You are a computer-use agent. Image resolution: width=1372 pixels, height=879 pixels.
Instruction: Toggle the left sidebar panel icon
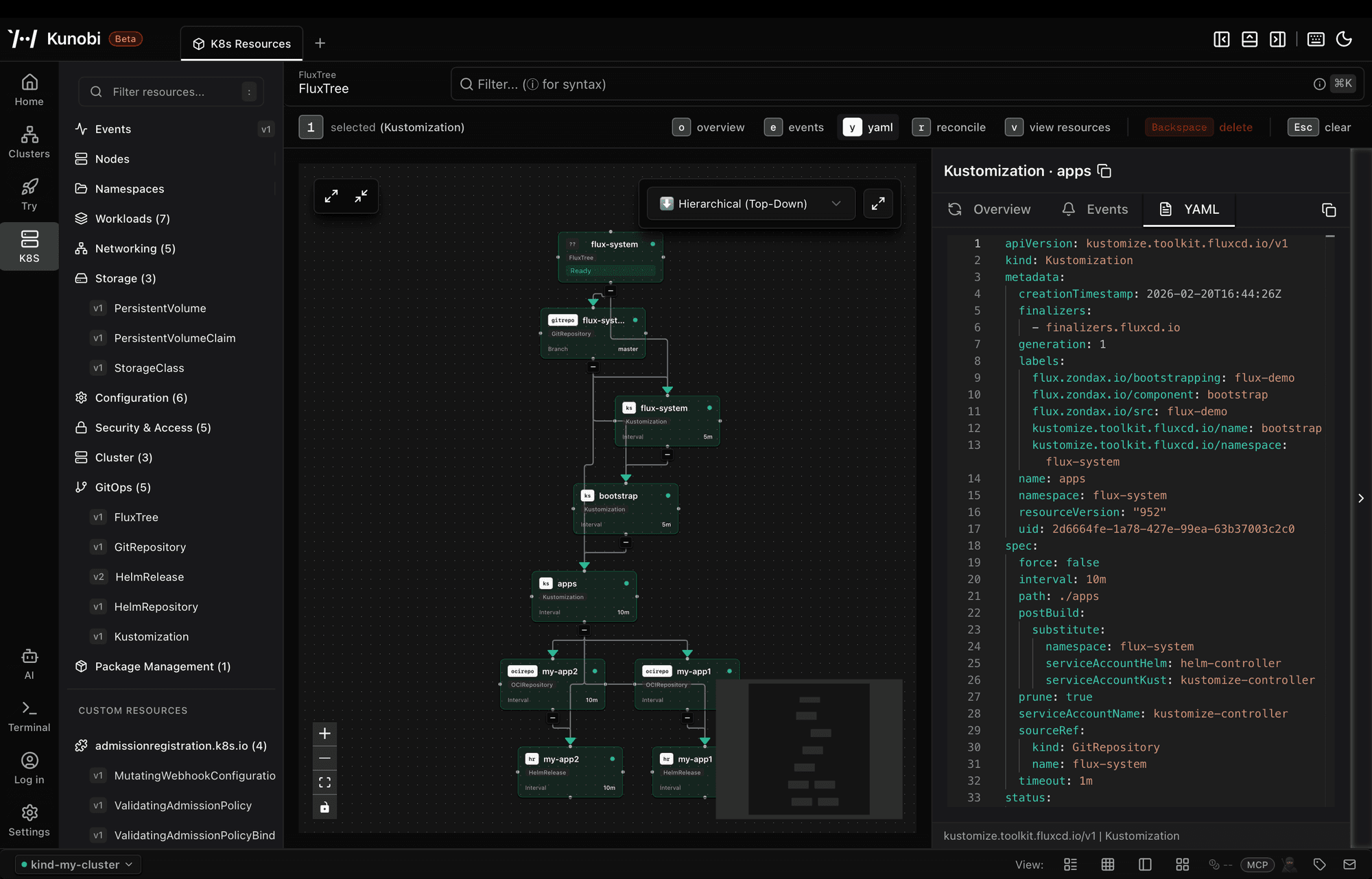coord(1221,39)
